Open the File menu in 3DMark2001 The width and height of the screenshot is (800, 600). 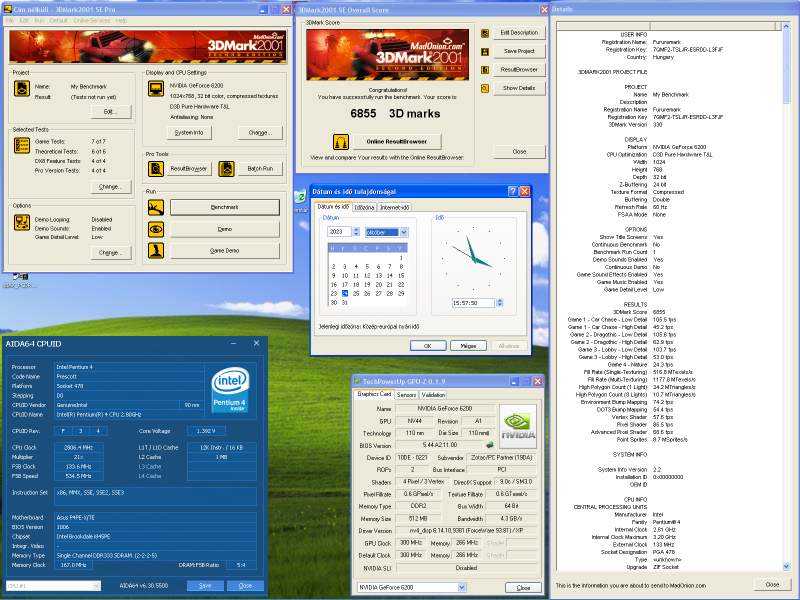pos(10,20)
